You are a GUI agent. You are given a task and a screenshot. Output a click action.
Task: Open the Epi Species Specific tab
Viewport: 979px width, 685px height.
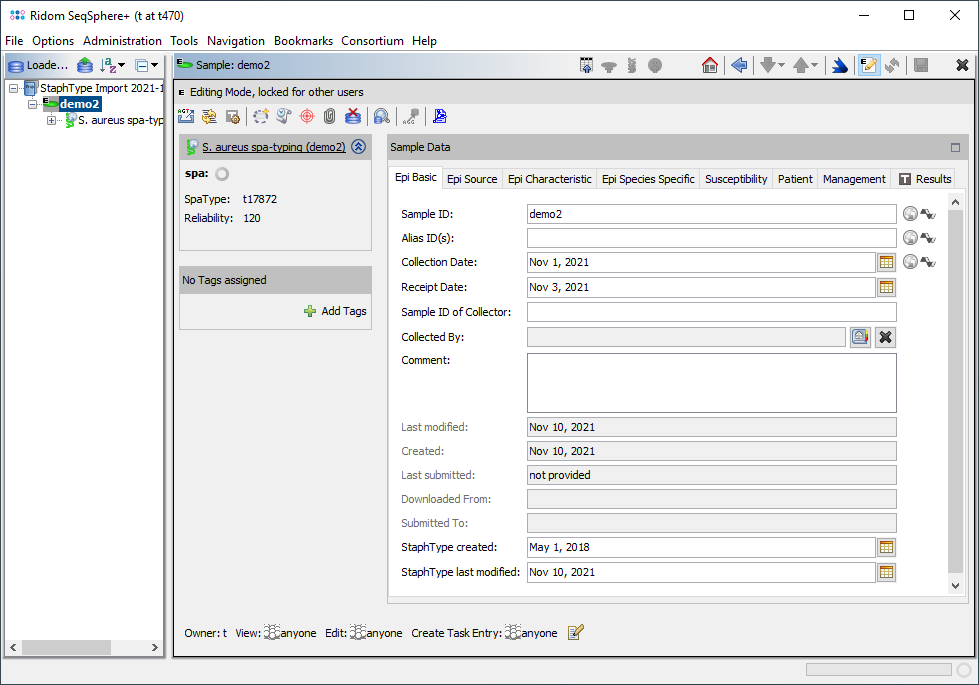click(x=648, y=179)
